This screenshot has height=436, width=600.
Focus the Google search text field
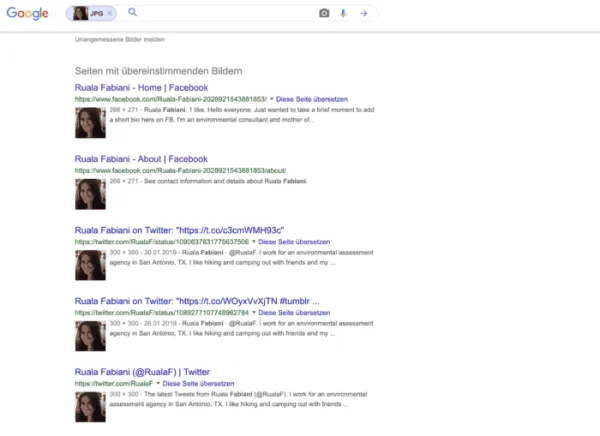[x=227, y=13]
